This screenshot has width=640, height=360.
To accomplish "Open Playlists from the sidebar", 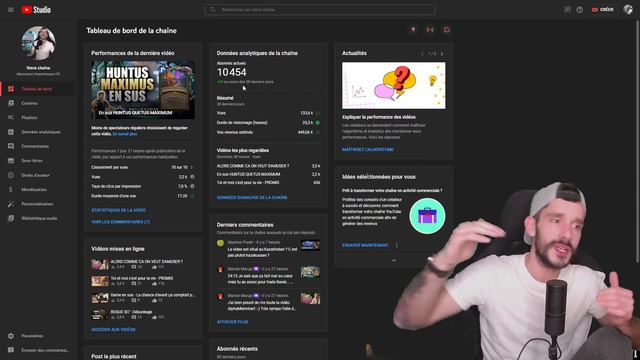I will (38, 118).
